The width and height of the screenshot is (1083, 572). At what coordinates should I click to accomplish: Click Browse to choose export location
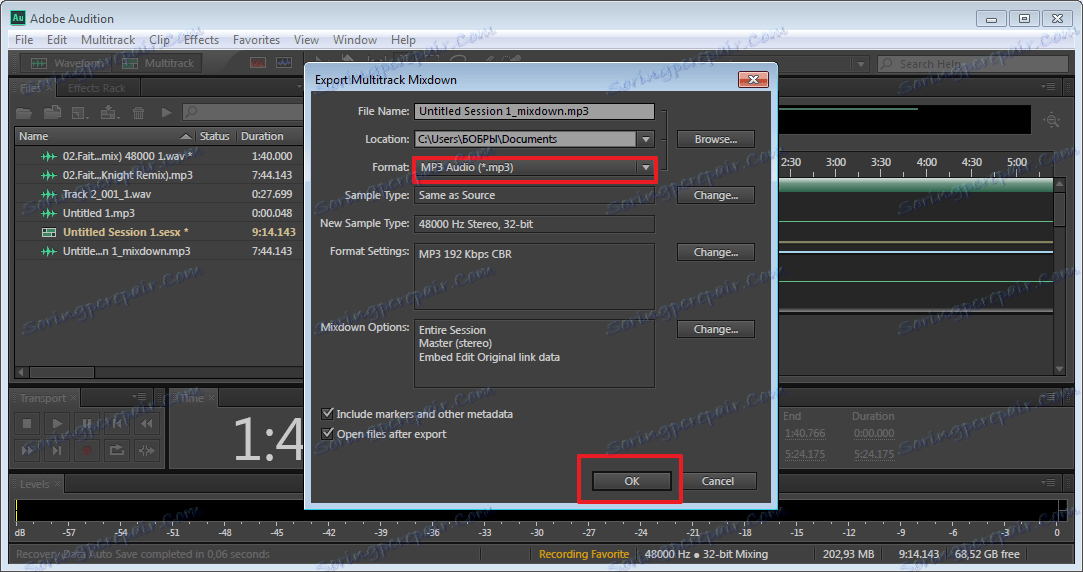(x=716, y=139)
